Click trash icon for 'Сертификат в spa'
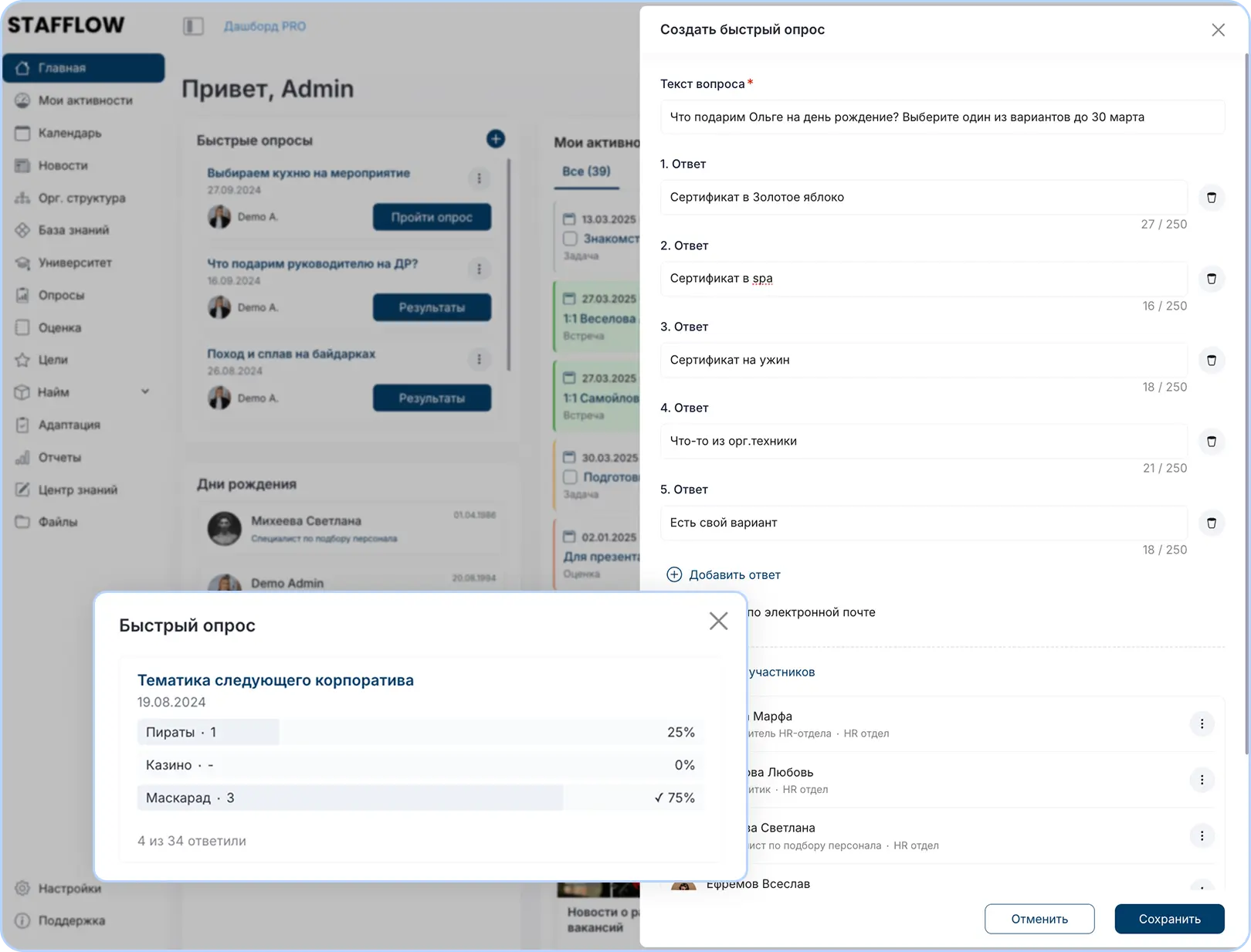This screenshot has height=952, width=1251. tap(1211, 279)
